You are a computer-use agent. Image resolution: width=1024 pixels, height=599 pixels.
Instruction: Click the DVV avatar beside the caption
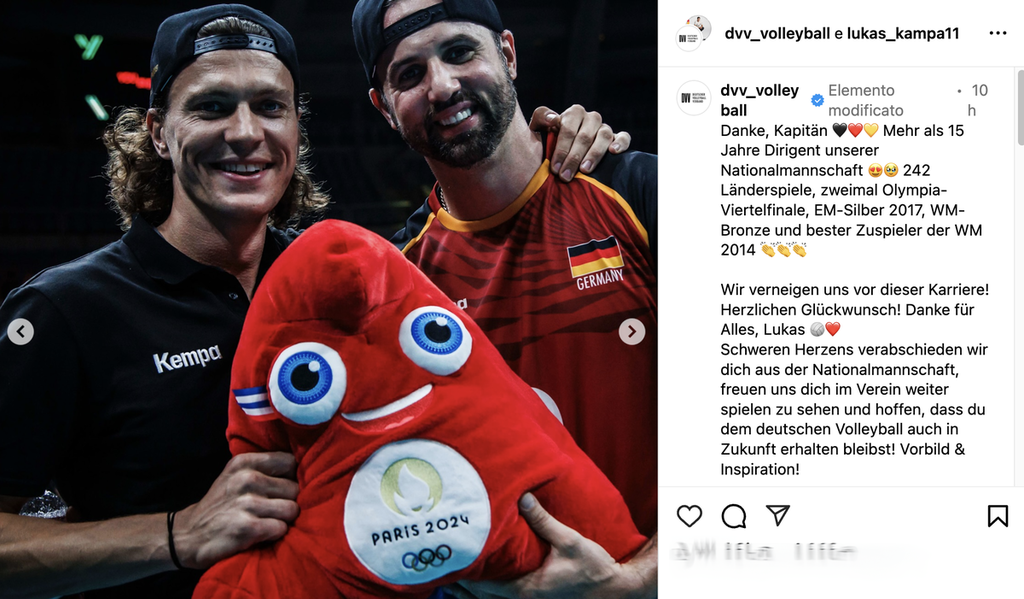693,98
